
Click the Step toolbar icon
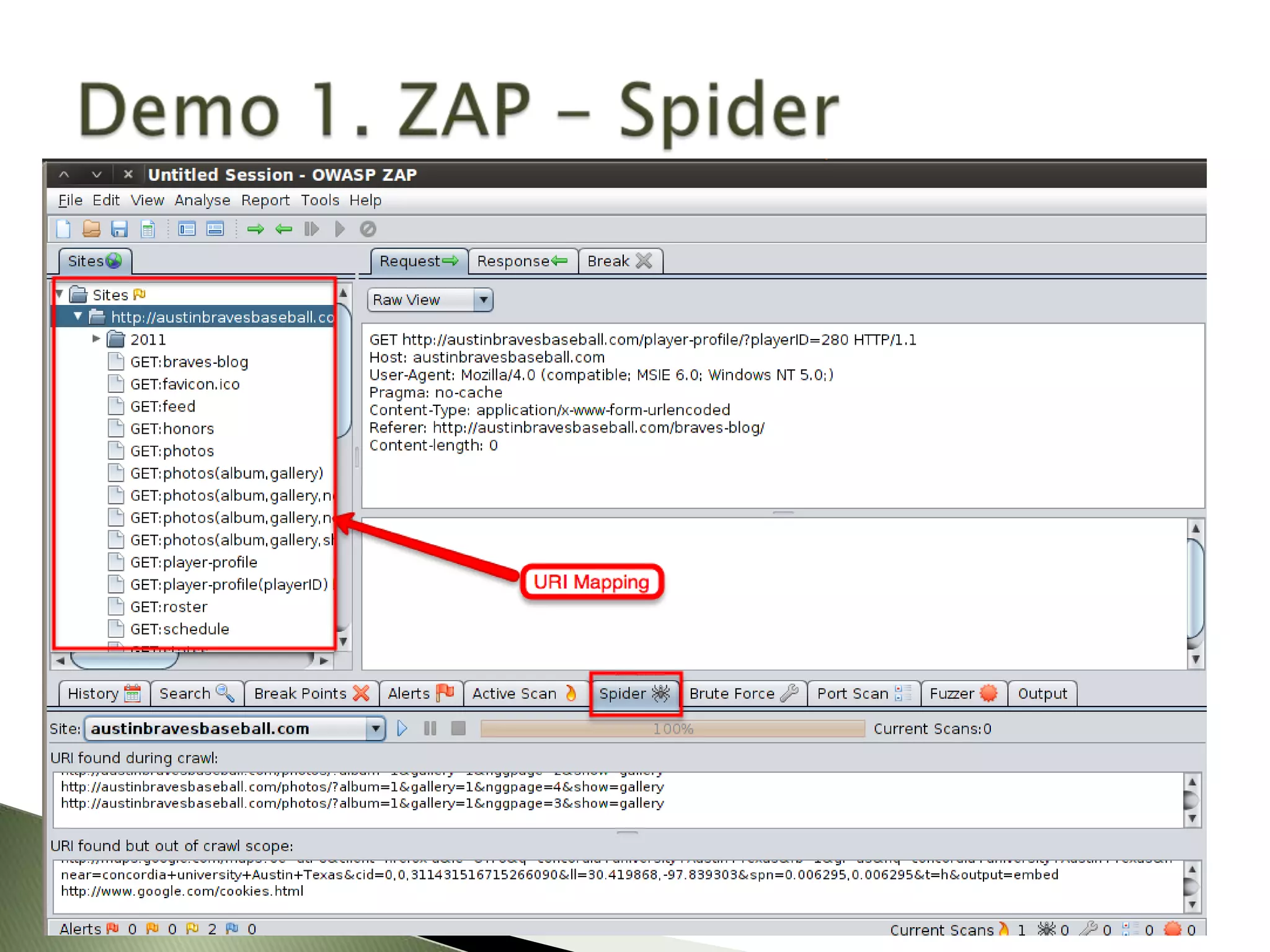click(x=311, y=229)
